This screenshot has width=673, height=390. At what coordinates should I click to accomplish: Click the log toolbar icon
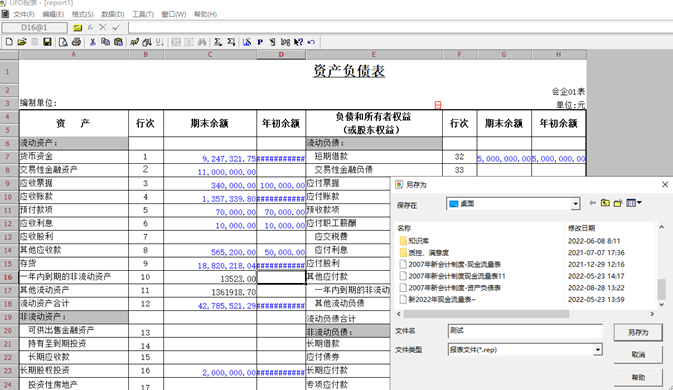pos(285,42)
